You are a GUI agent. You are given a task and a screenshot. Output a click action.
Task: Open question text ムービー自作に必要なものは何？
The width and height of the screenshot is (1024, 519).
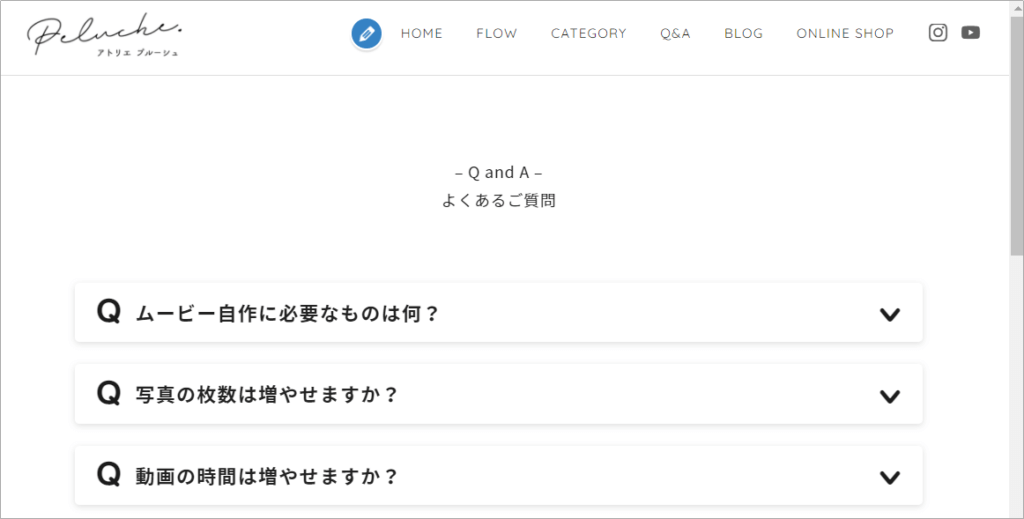click(287, 314)
